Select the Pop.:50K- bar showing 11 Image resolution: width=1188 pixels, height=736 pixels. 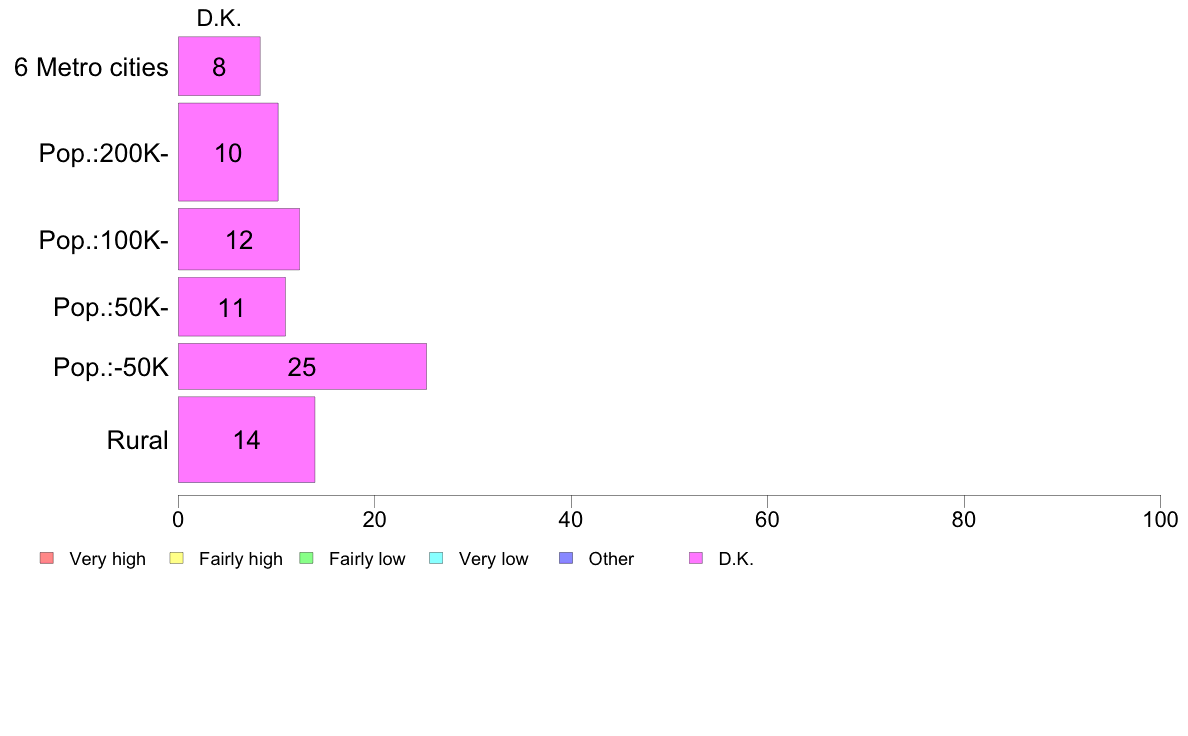click(232, 307)
